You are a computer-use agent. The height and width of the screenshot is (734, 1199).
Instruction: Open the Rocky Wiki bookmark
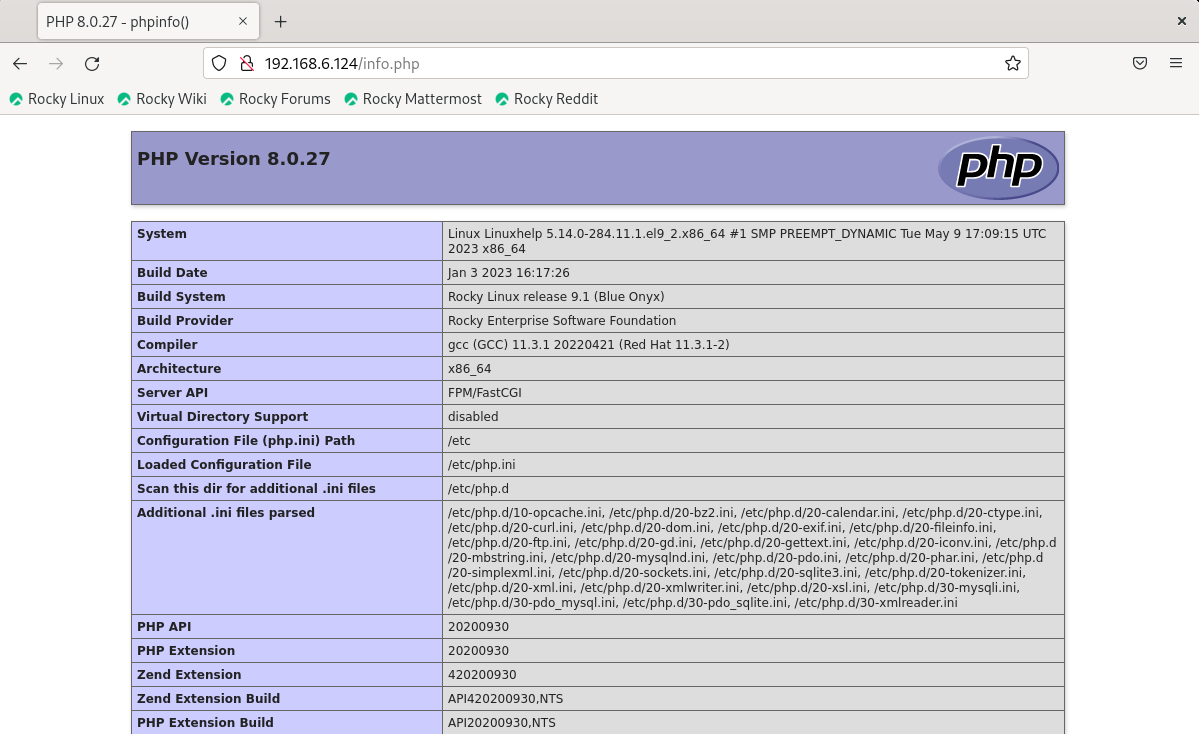coord(162,99)
